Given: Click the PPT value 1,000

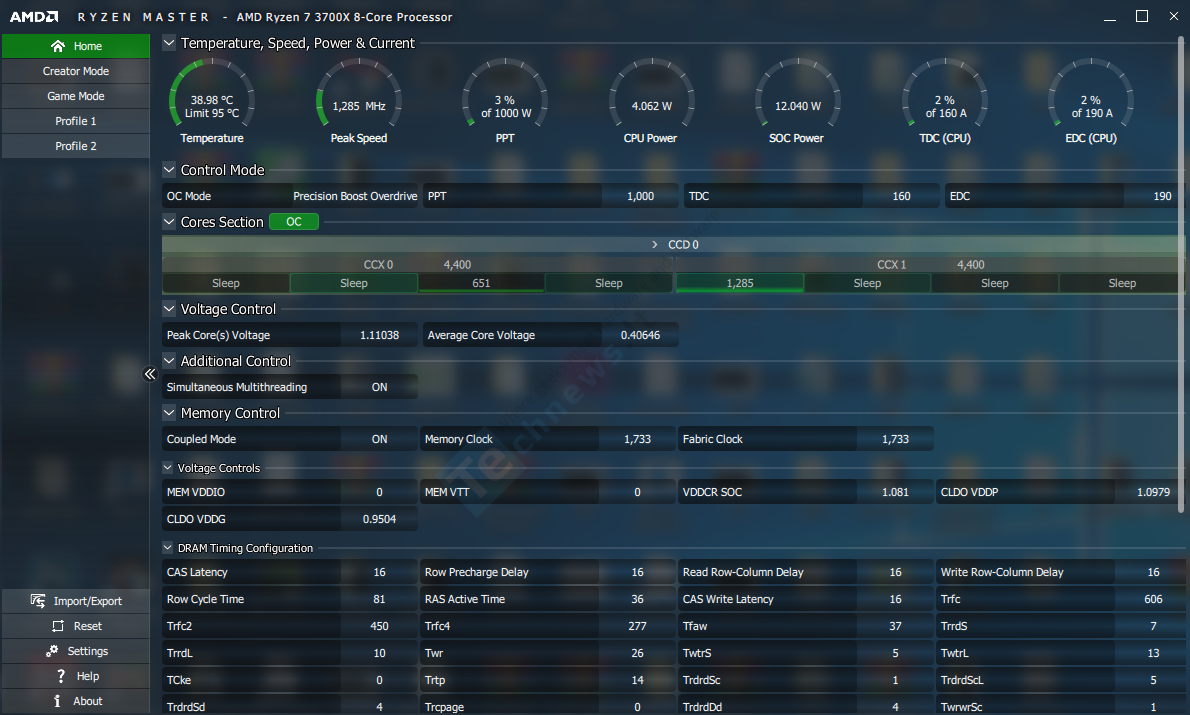Looking at the screenshot, I should click(x=640, y=196).
